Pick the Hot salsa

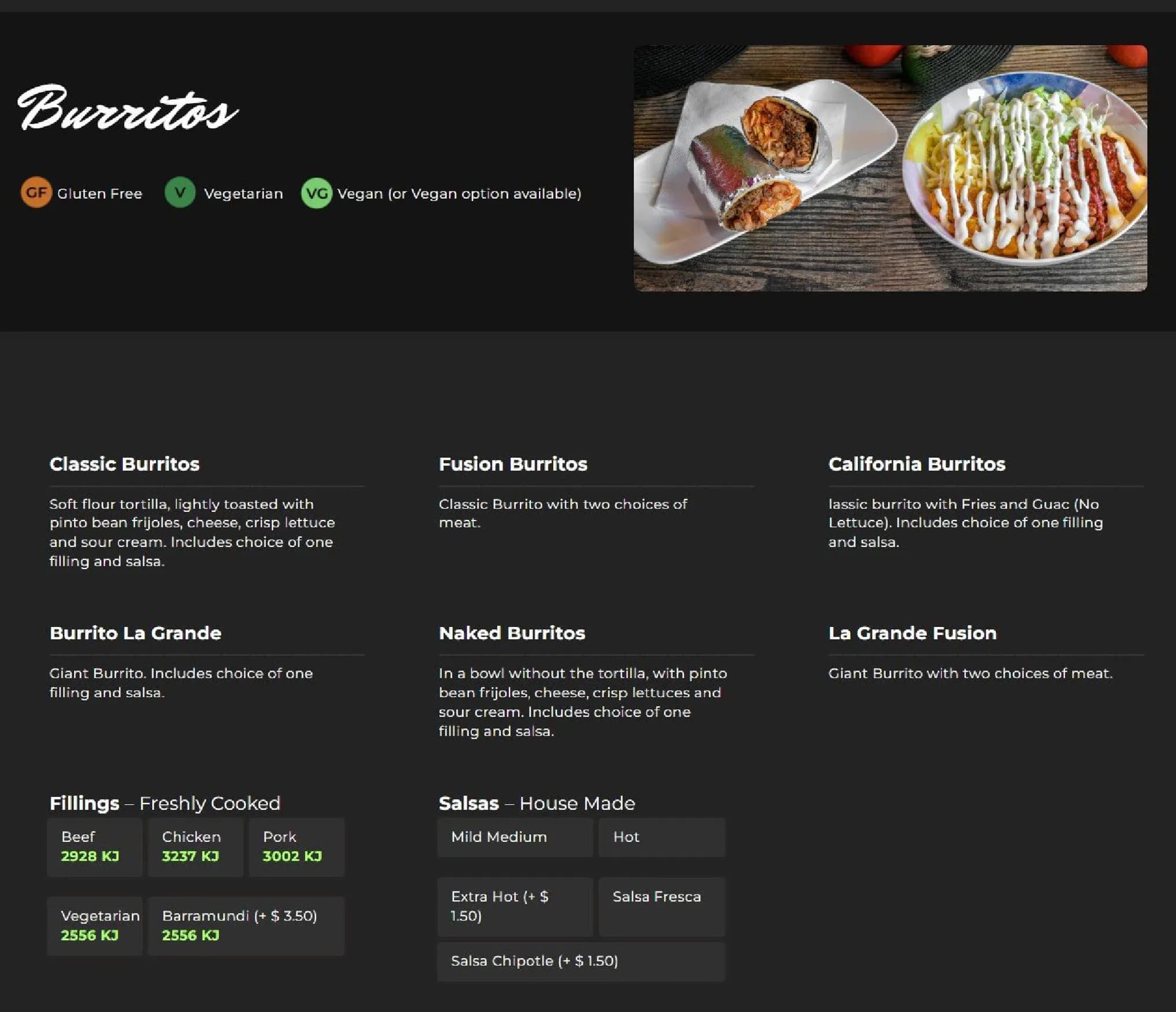[x=661, y=837]
